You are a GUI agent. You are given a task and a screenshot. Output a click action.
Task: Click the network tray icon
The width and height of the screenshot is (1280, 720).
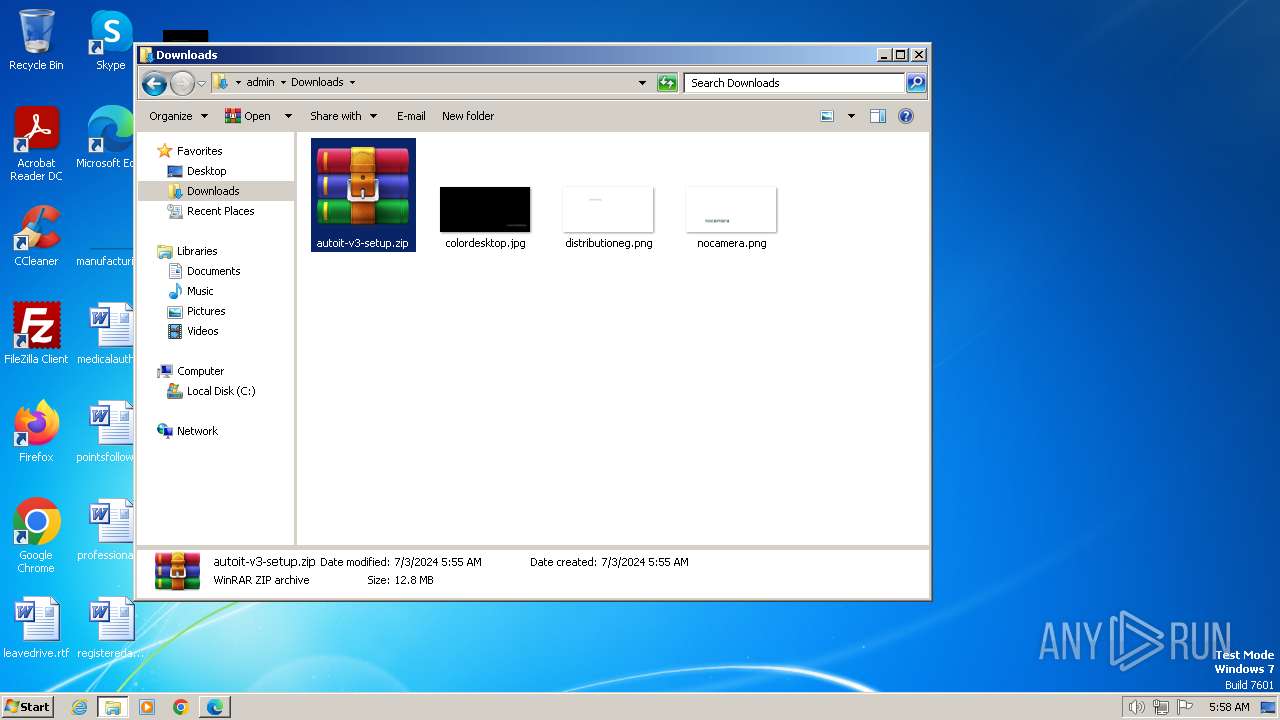(1161, 707)
